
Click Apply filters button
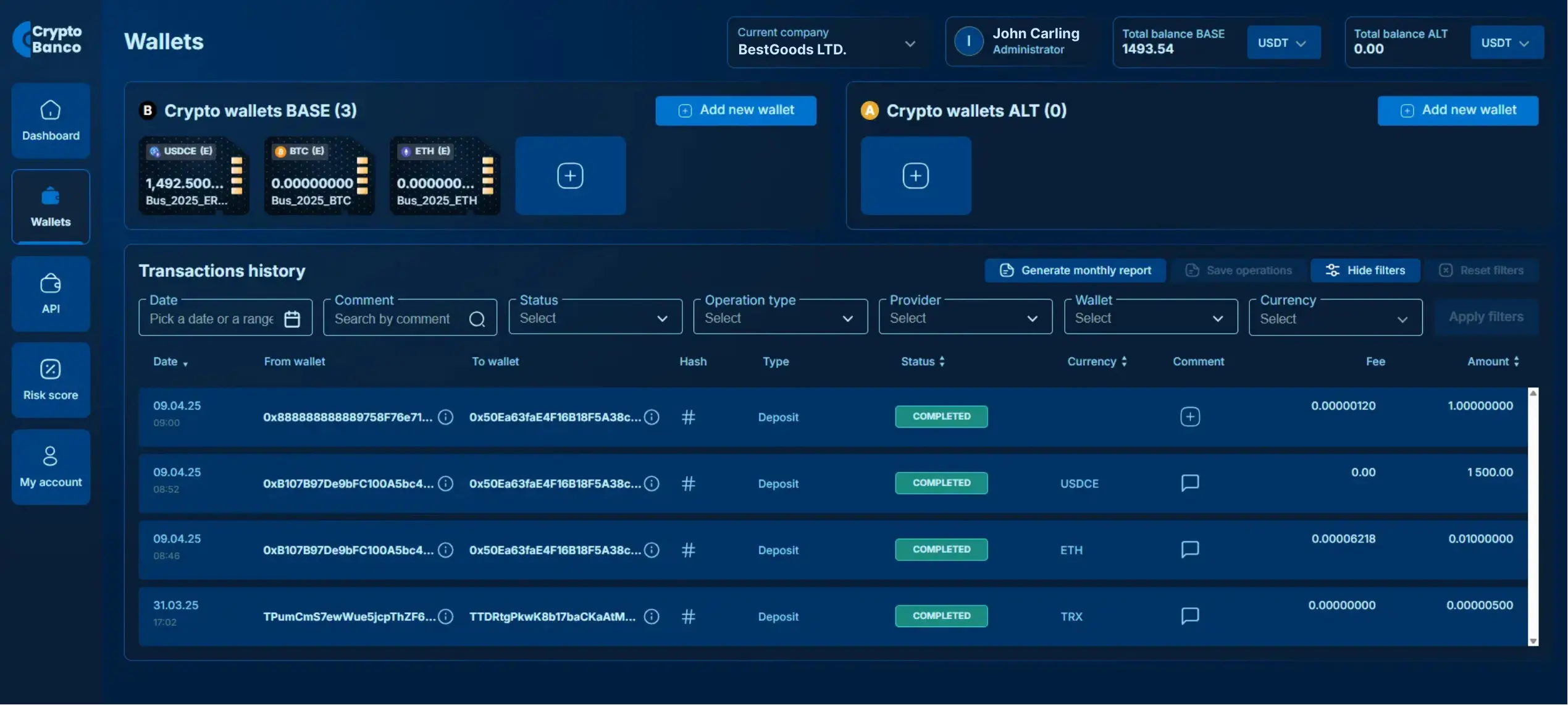pos(1486,317)
